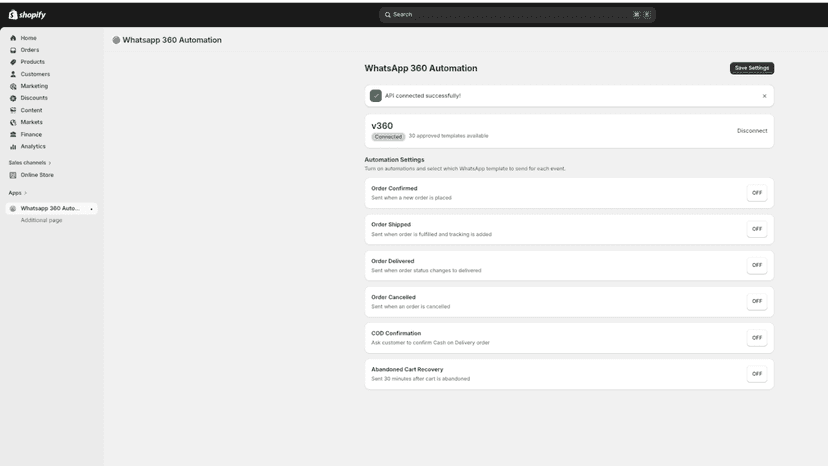This screenshot has height=466, width=828.
Task: Click 'Order Shipped' heading text
Action: click(x=391, y=225)
